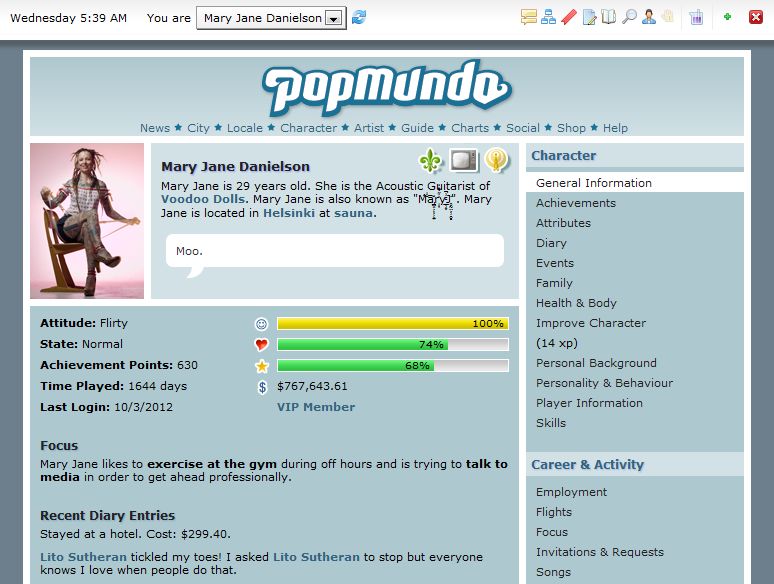The width and height of the screenshot is (774, 584).
Task: Open Achievements in the sidebar
Action: [x=576, y=203]
